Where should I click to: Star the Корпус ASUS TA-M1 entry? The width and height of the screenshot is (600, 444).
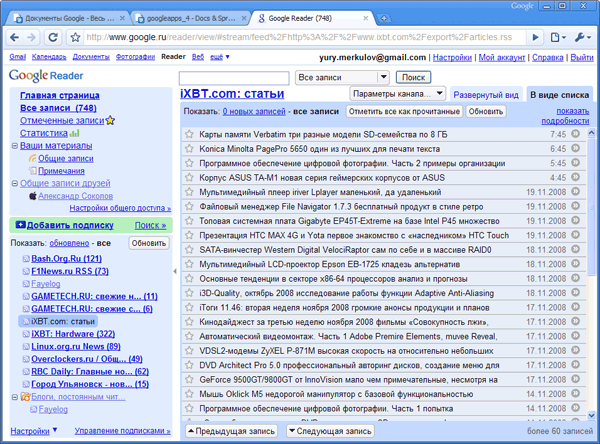coord(189,177)
